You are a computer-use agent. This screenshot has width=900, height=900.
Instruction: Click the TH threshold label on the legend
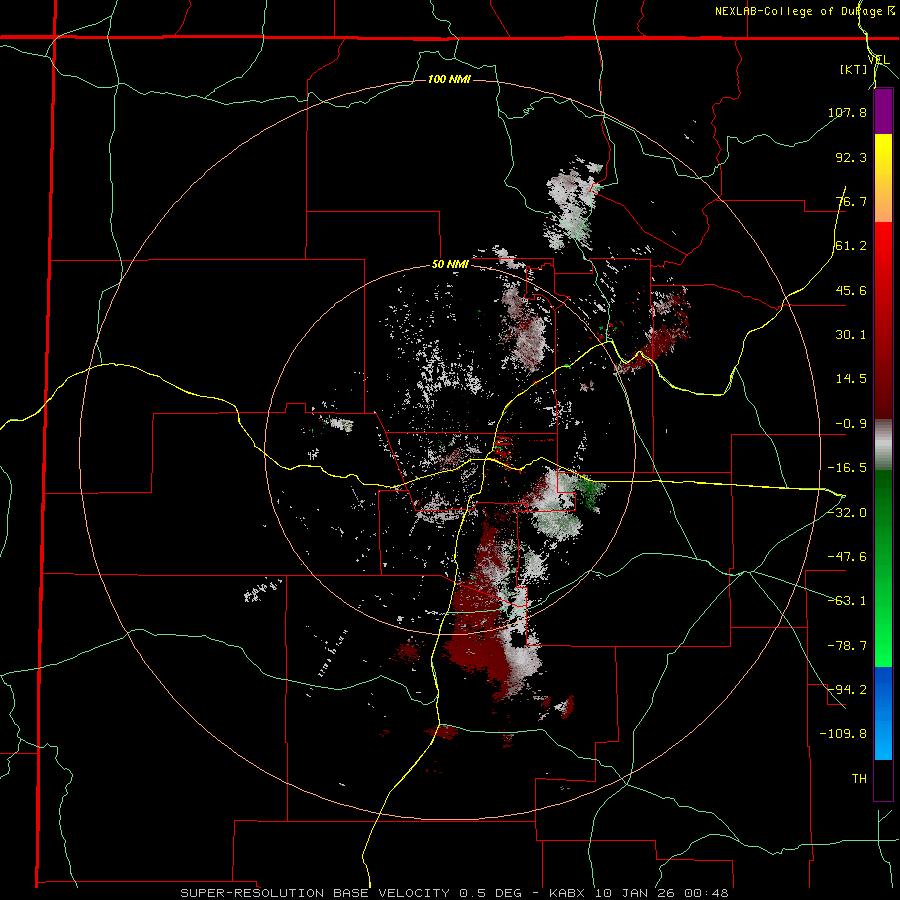(859, 779)
